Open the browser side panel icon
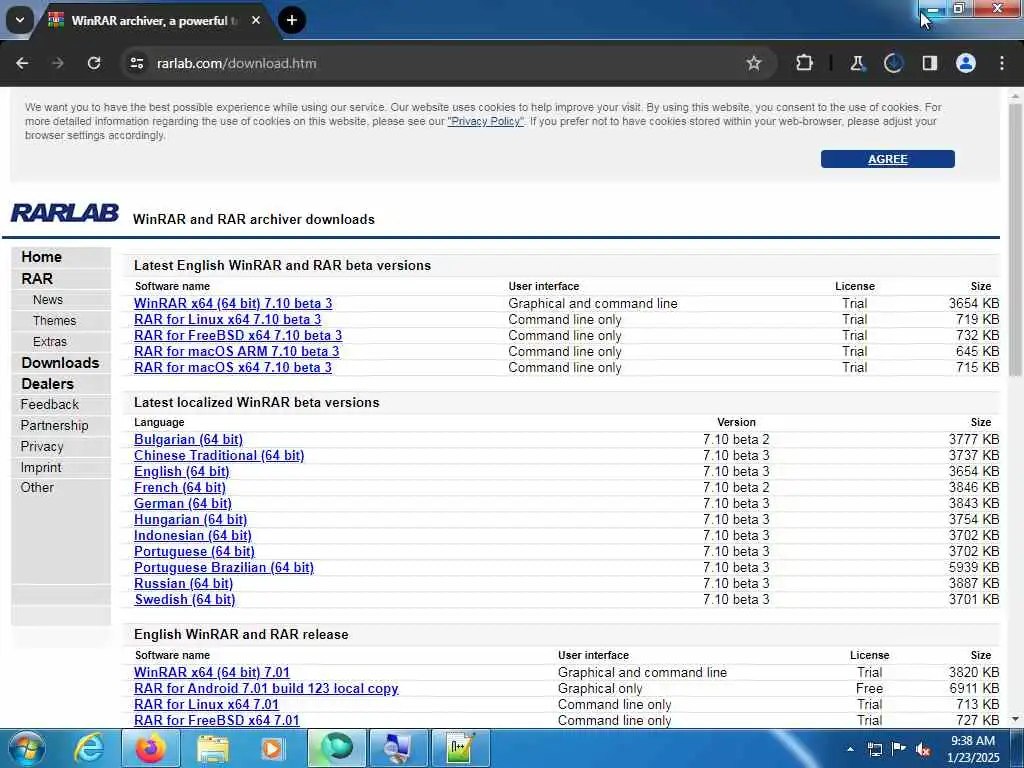Image resolution: width=1024 pixels, height=768 pixels. (929, 63)
